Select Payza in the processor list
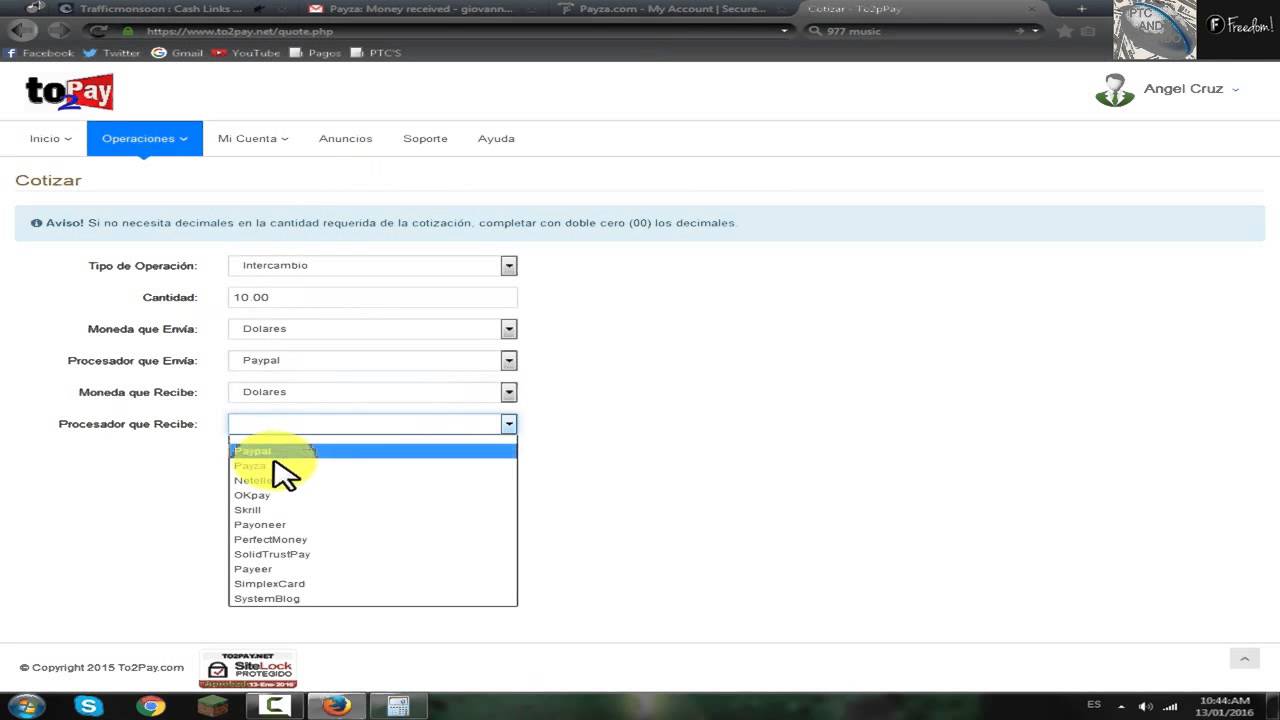This screenshot has height=720, width=1280. [372, 466]
